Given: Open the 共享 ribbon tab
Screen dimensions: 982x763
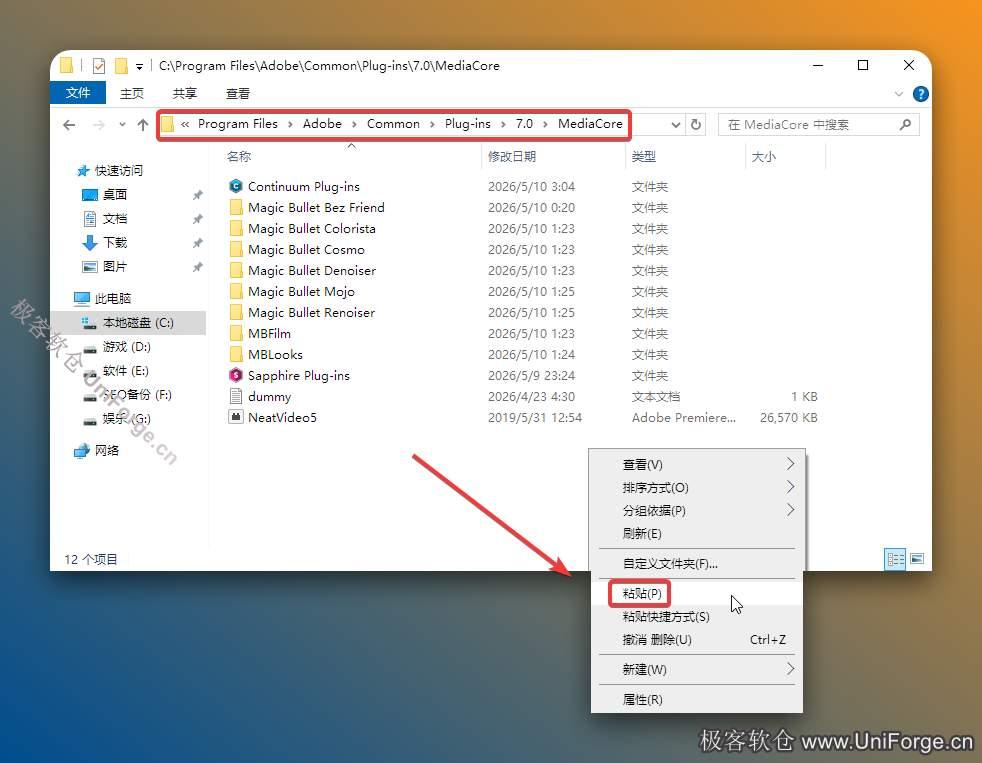Looking at the screenshot, I should coord(185,93).
